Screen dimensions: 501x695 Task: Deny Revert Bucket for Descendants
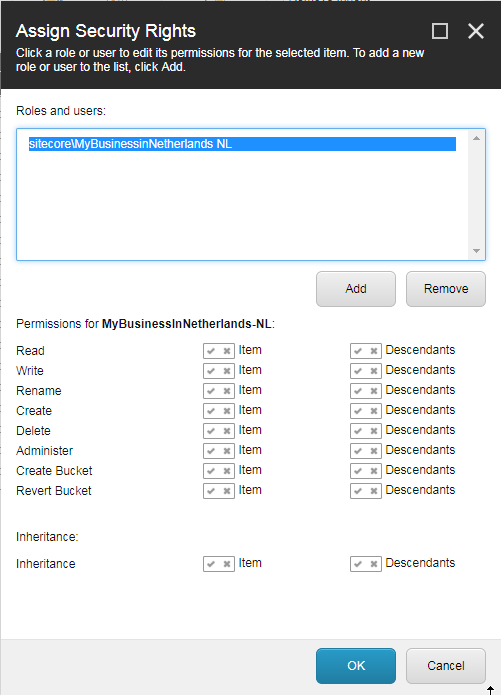point(374,491)
